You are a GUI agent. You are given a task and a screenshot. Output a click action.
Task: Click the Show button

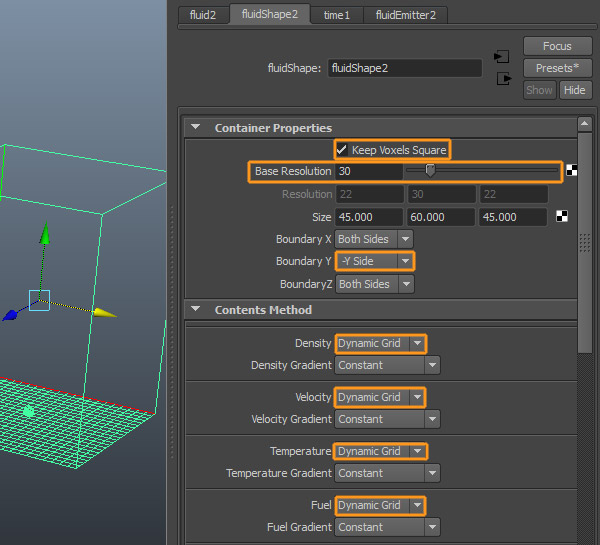[539, 90]
